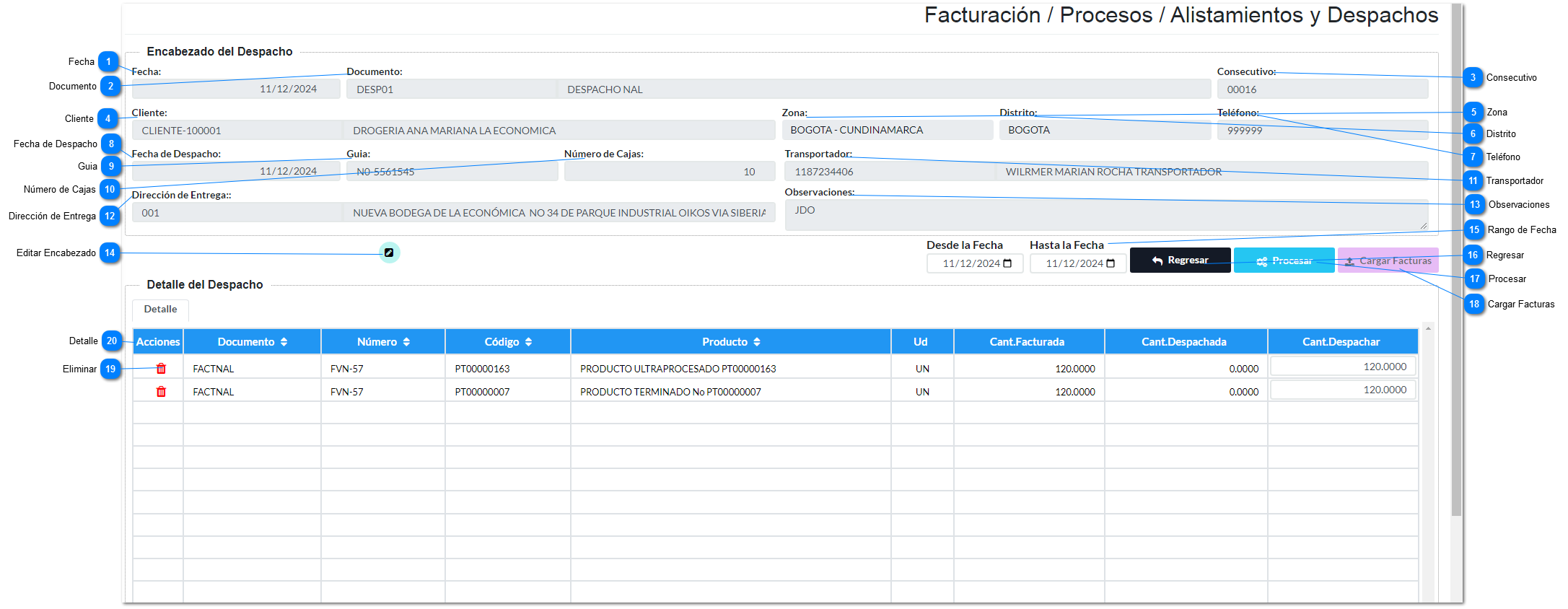
Task: Click the Desde la Fecha date field
Action: 975,263
